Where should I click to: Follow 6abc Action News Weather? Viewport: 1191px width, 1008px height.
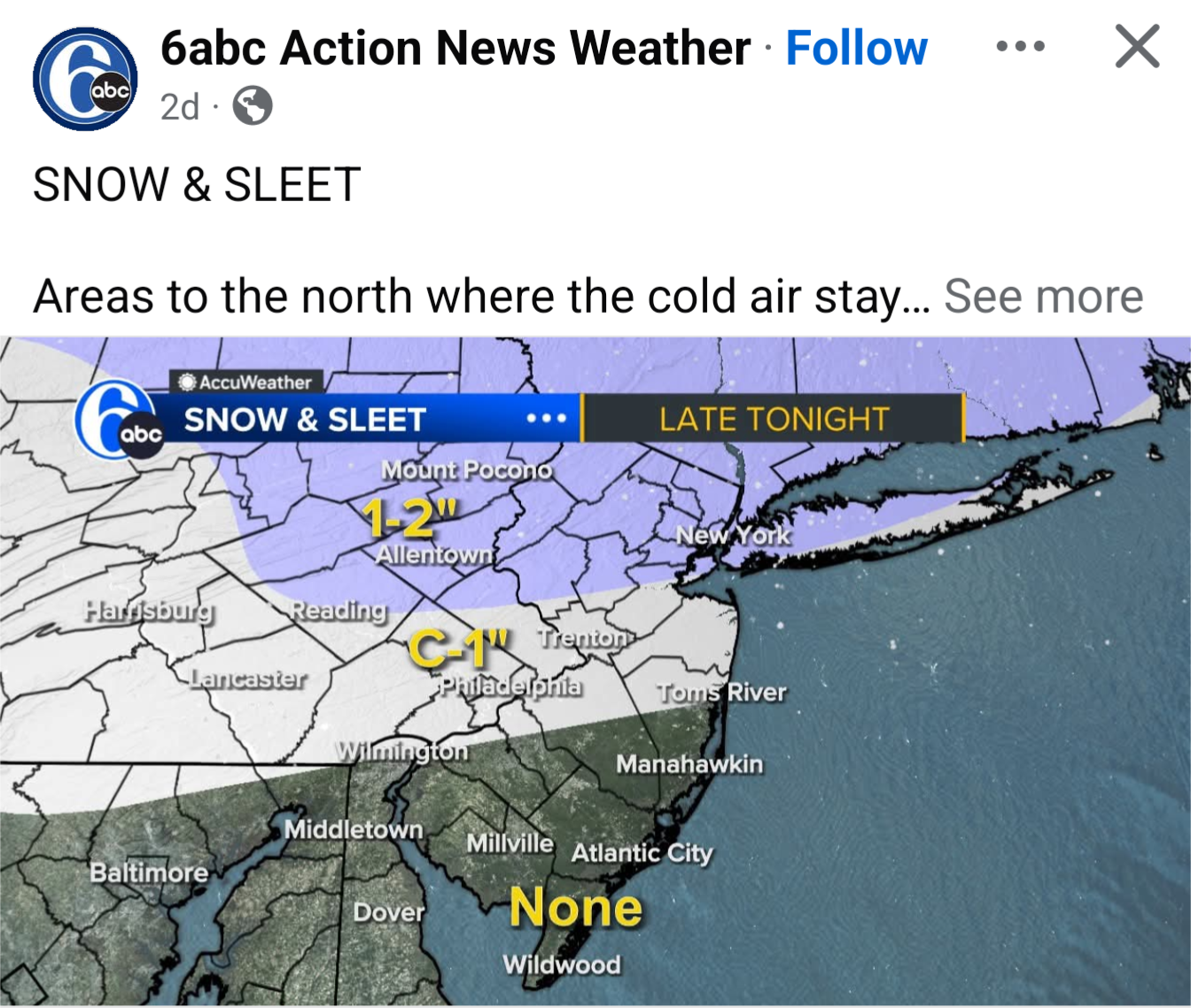[x=856, y=48]
